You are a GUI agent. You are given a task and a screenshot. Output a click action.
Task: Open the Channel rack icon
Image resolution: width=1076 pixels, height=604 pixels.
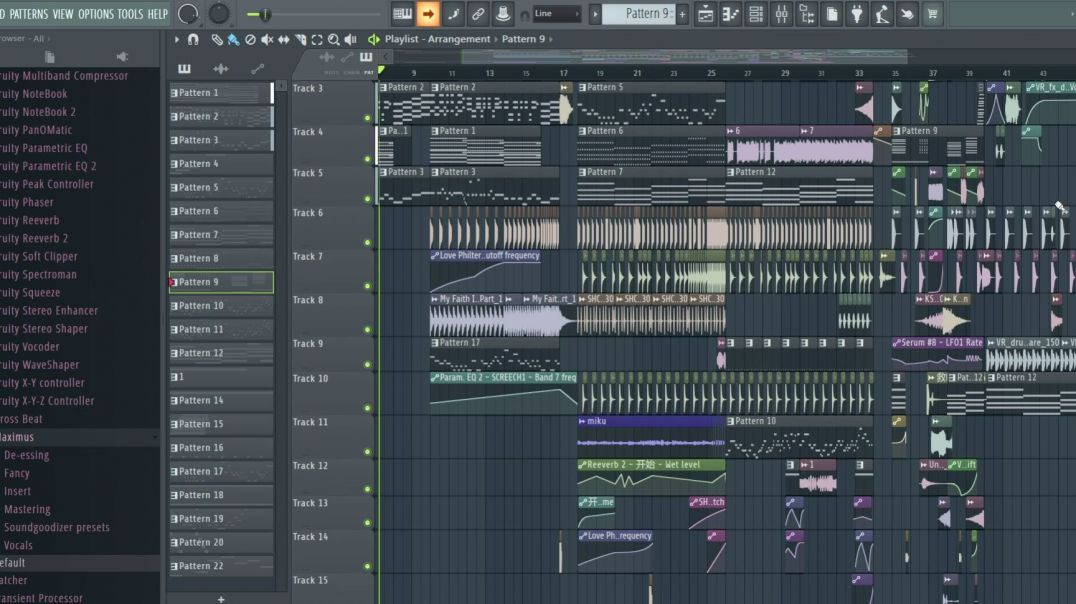[756, 14]
